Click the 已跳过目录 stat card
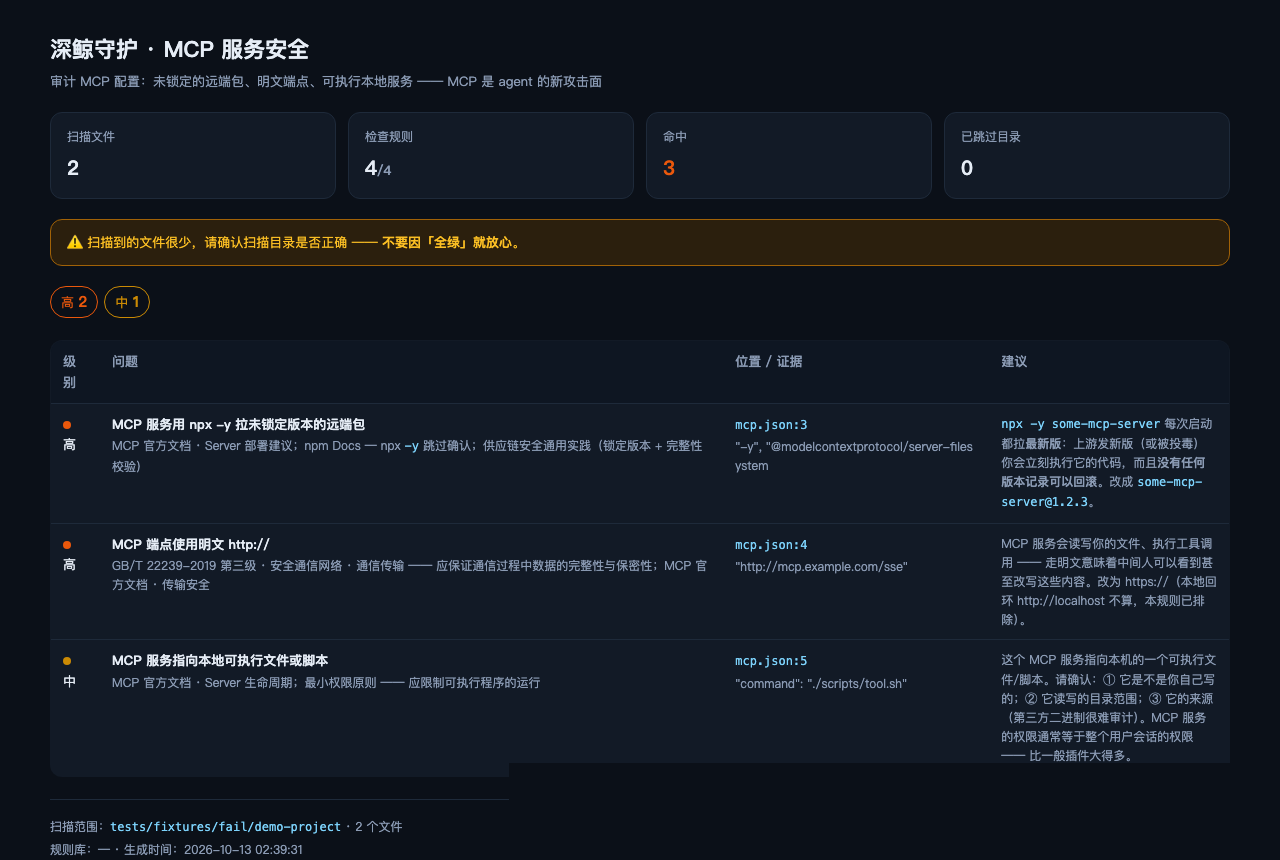Viewport: 1280px width, 860px height. point(1087,155)
